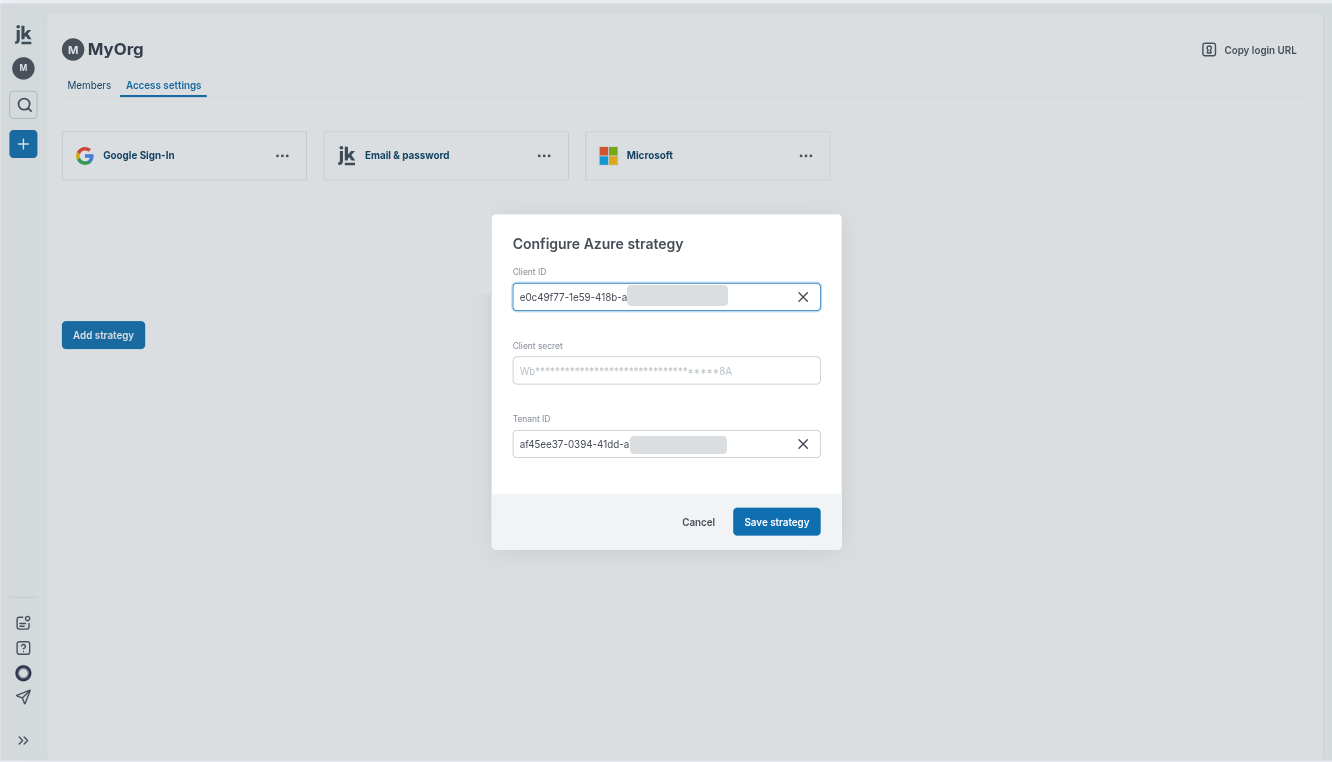
Task: Save the Azure strategy configuration
Action: point(776,521)
